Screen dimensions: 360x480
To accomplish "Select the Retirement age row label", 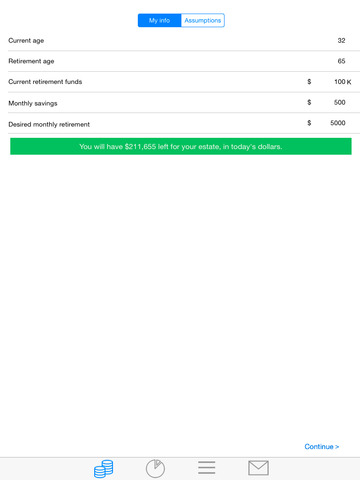I will [31, 61].
